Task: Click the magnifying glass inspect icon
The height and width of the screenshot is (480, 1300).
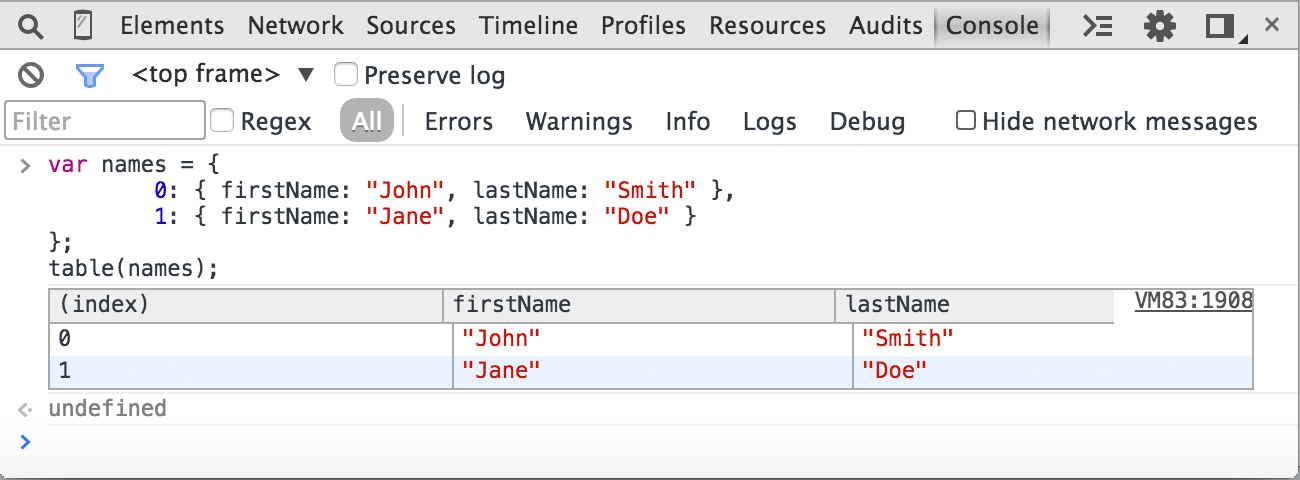Action: pyautogui.click(x=31, y=26)
